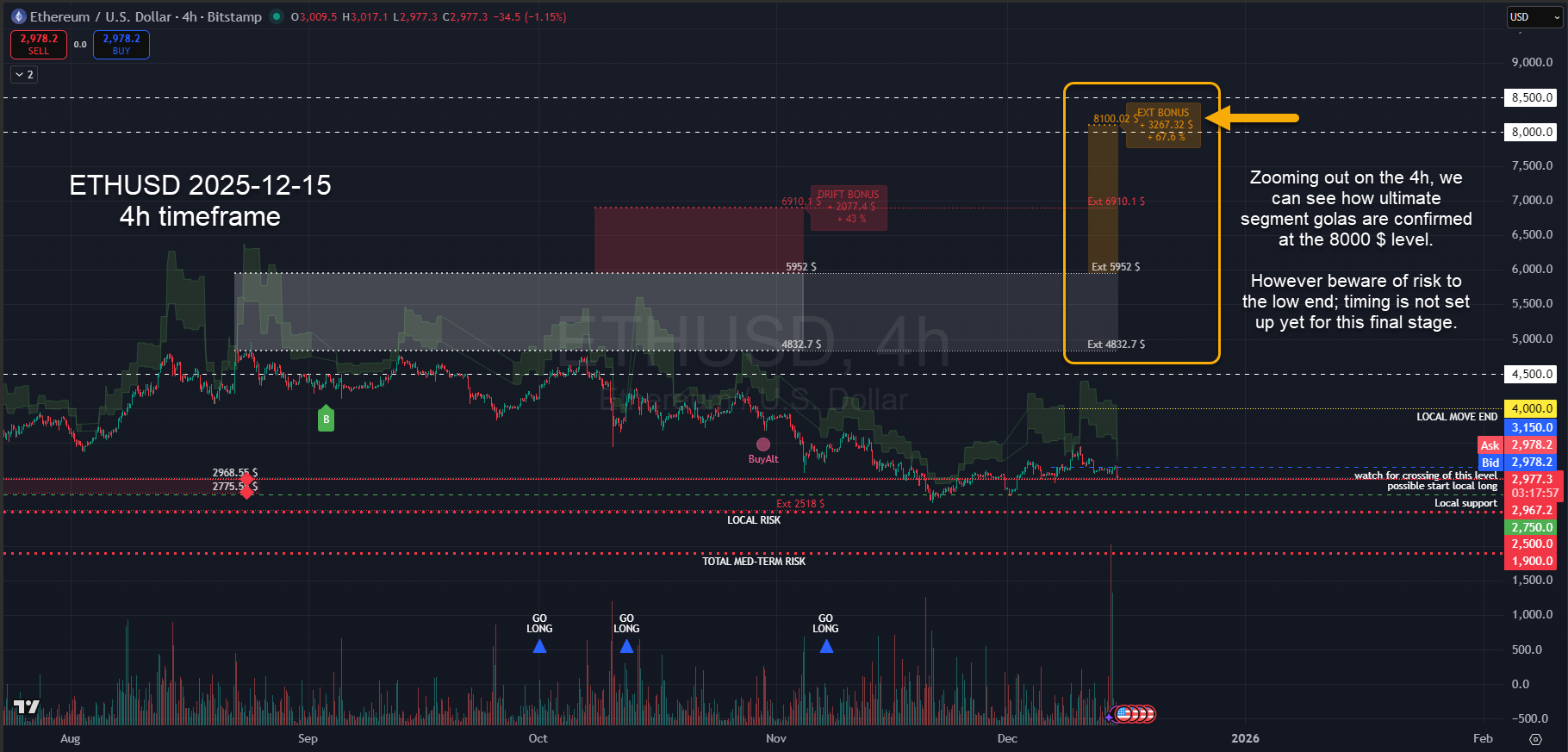Click the green B marker on the chart
The height and width of the screenshot is (752, 1568).
pyautogui.click(x=326, y=419)
